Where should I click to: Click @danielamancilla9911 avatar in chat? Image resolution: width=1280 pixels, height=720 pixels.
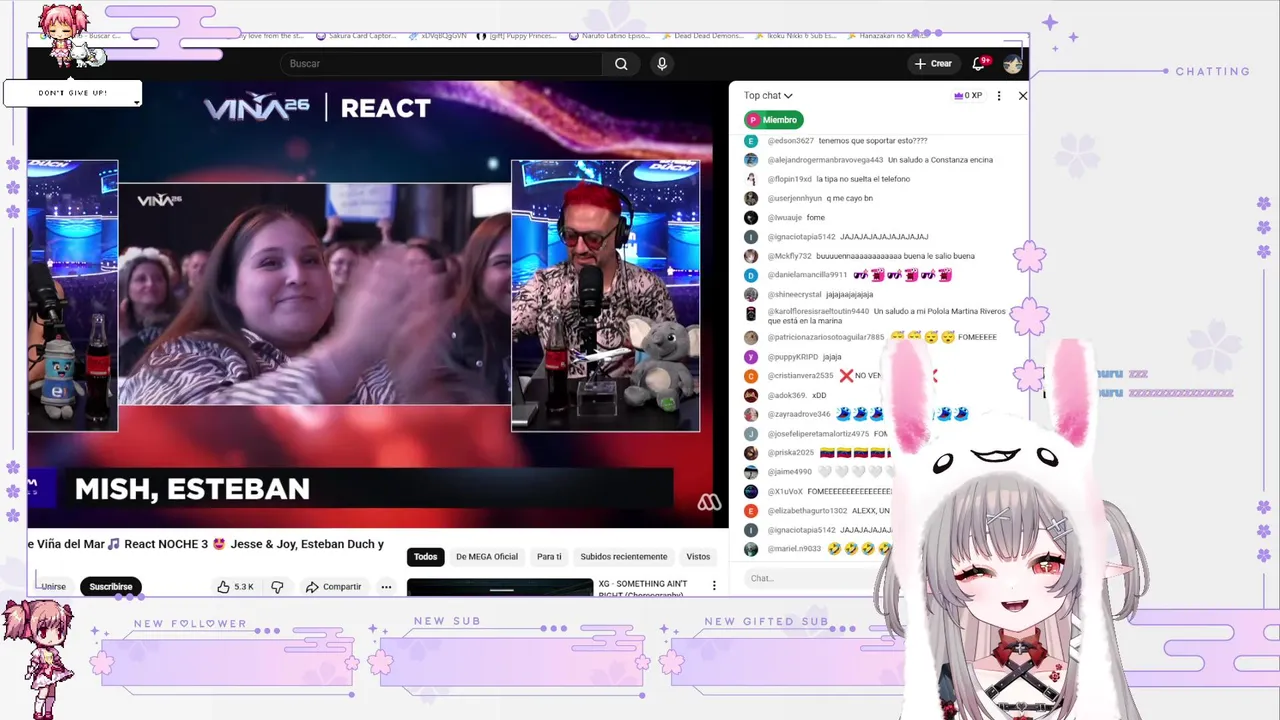[x=751, y=275]
